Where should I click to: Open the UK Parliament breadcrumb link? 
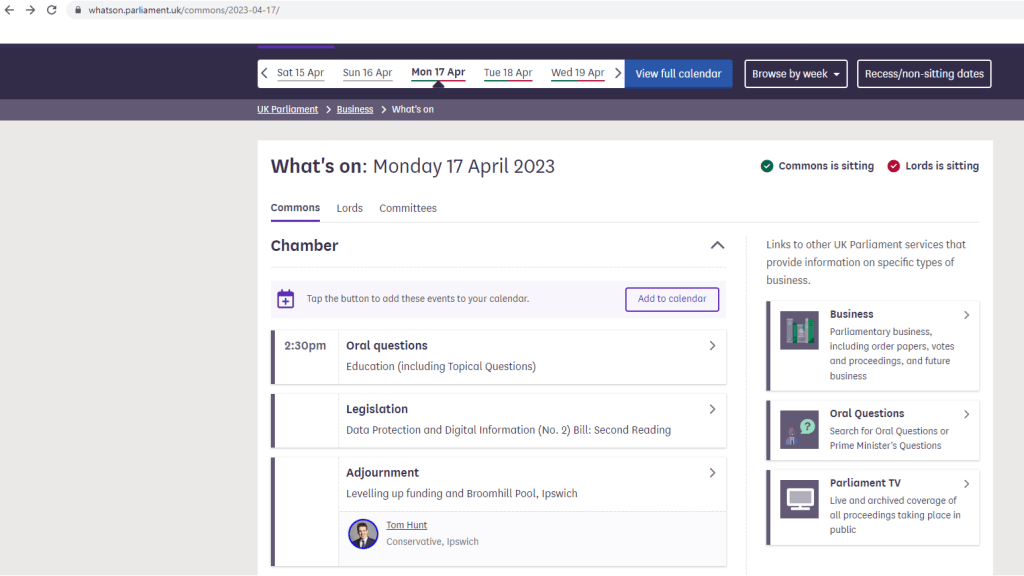(287, 109)
